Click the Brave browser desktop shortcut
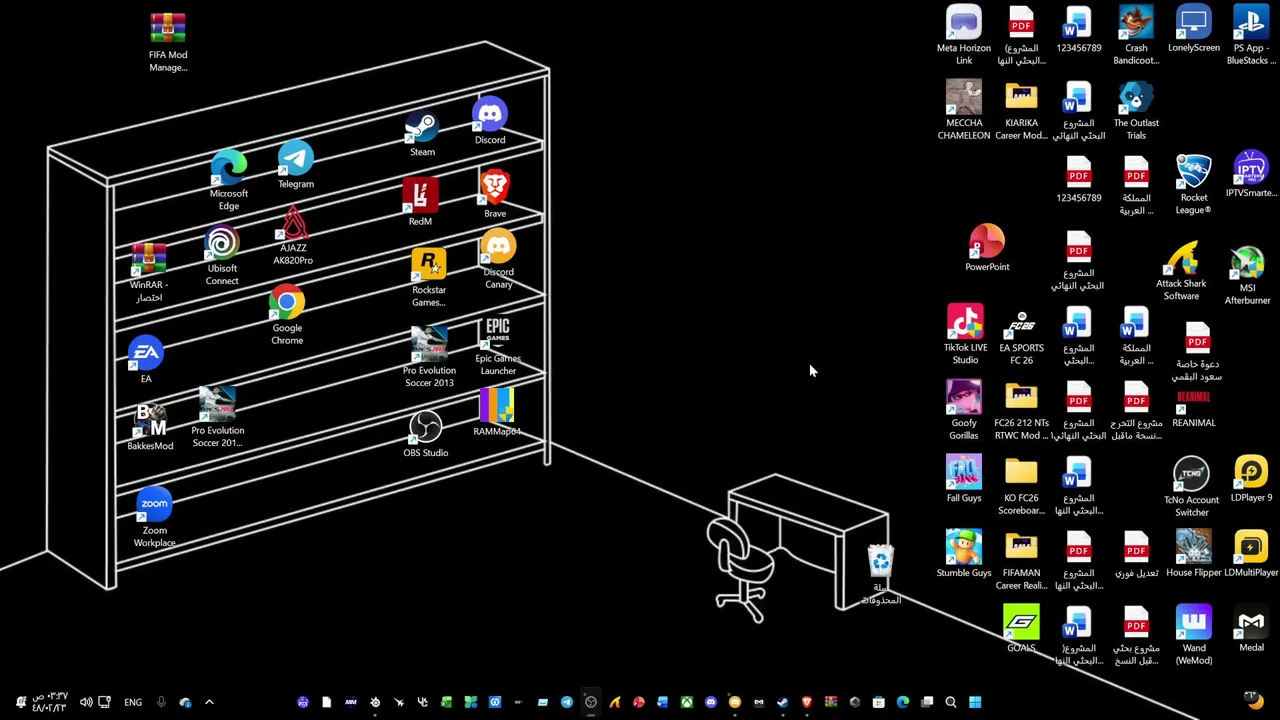This screenshot has height=720, width=1280. (x=495, y=194)
